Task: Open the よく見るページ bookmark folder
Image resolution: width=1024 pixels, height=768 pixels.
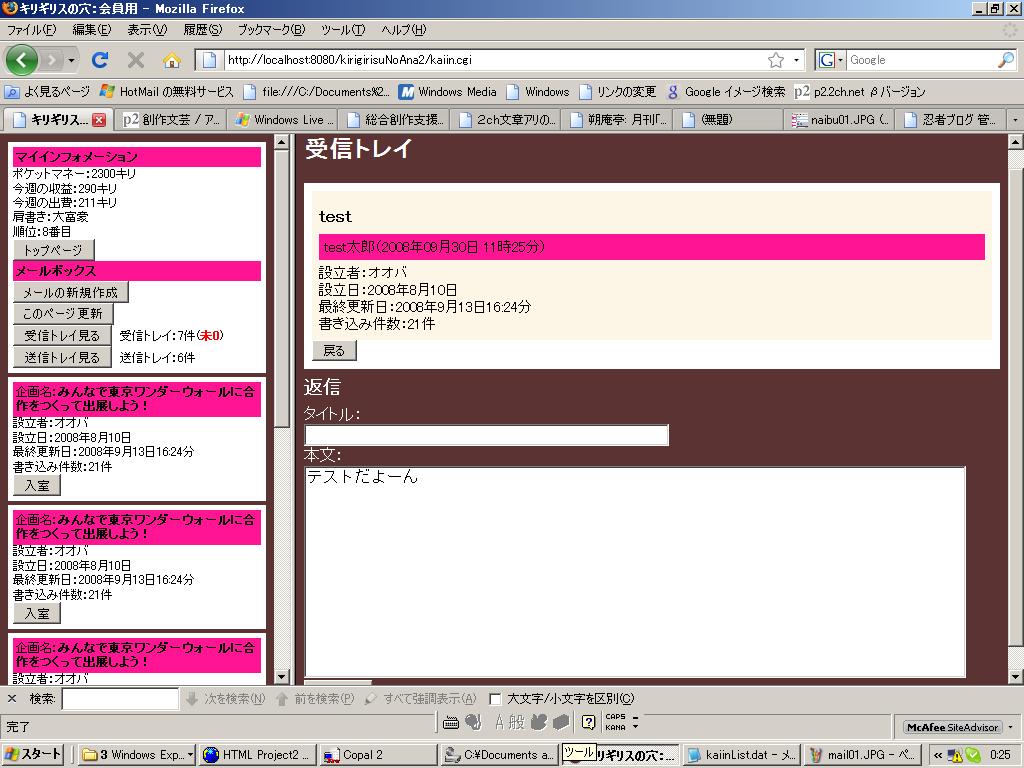Action: pos(47,91)
